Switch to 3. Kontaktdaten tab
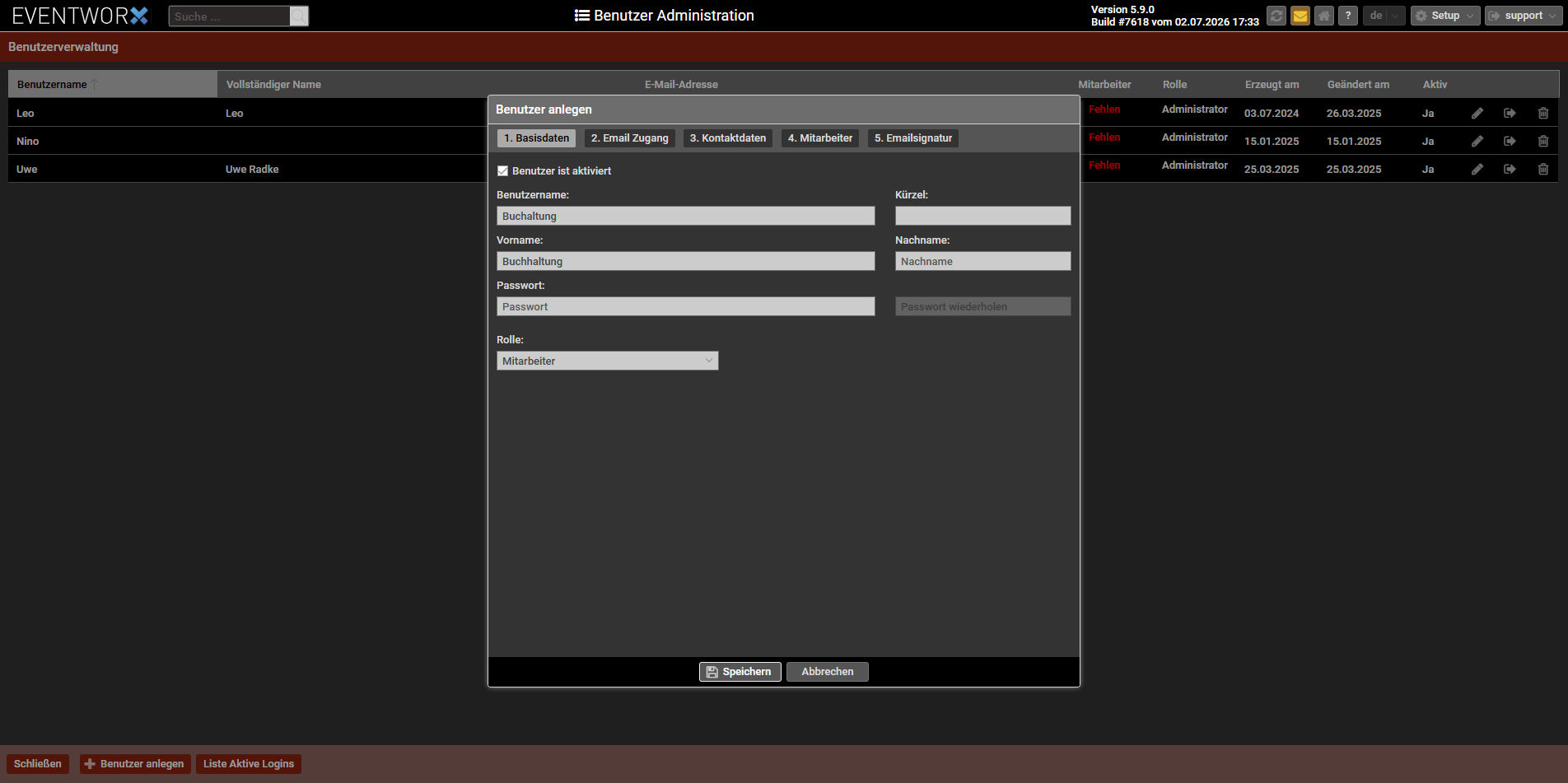 728,138
